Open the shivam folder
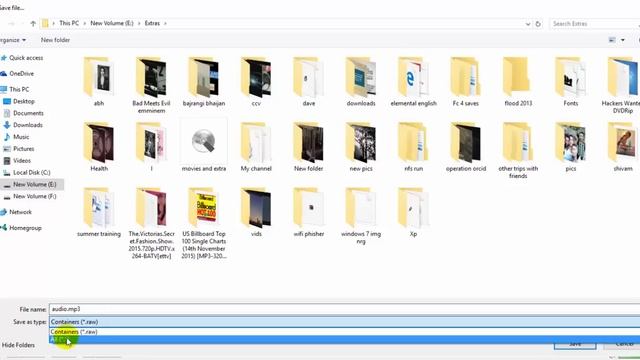The width and height of the screenshot is (640, 360). point(623,147)
